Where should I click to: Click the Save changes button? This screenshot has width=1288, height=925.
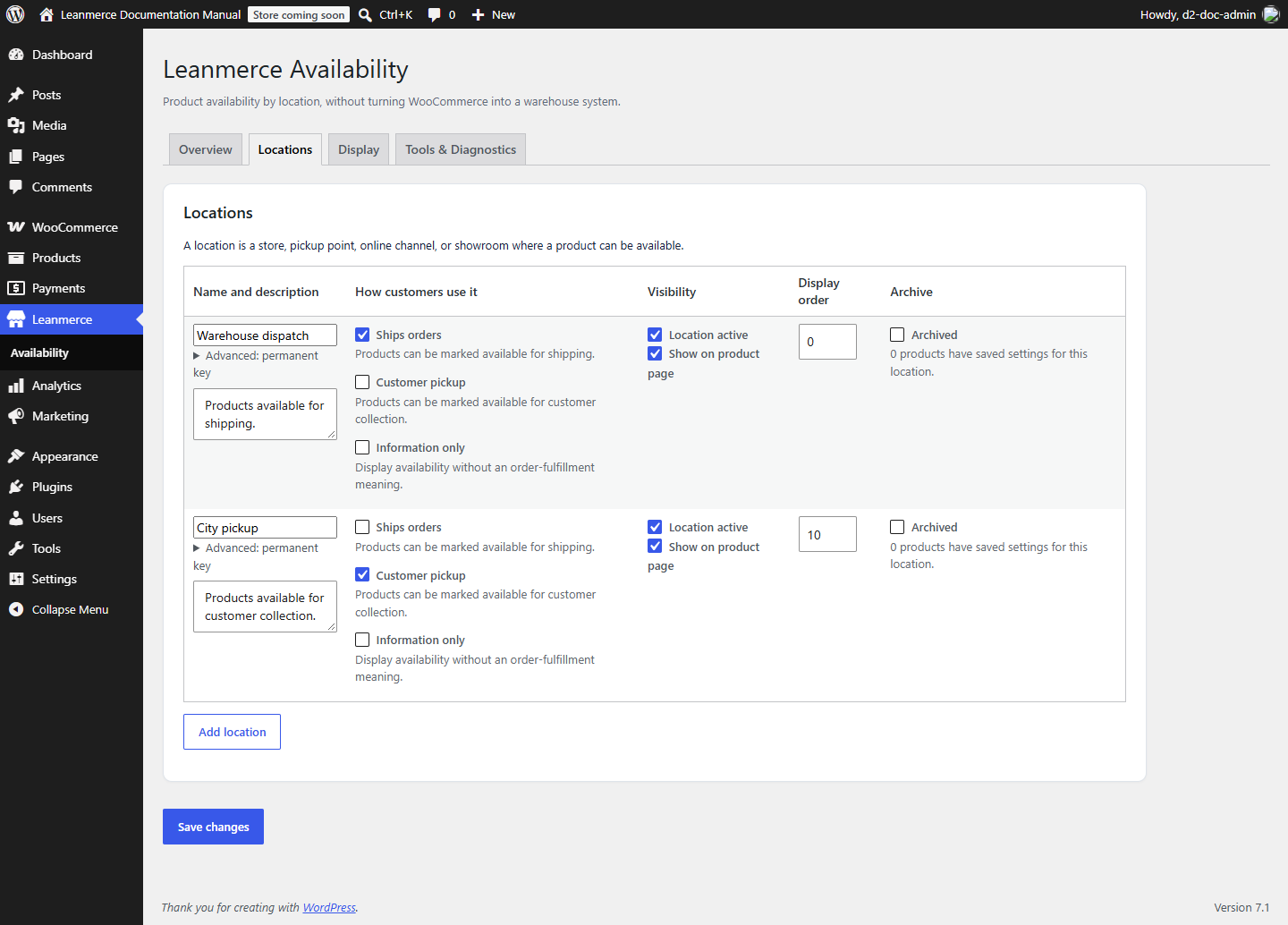(x=213, y=827)
